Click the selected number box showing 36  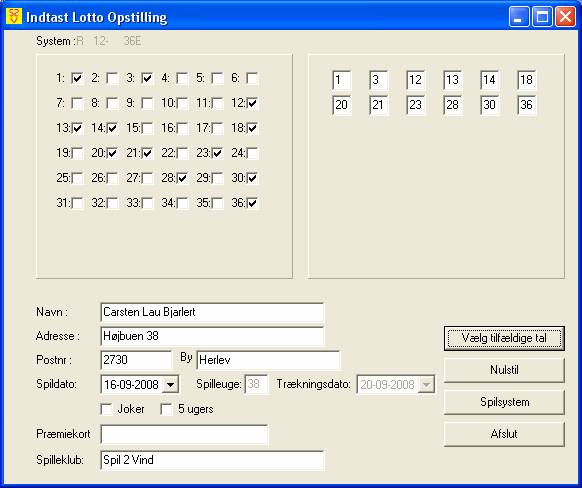pos(526,105)
